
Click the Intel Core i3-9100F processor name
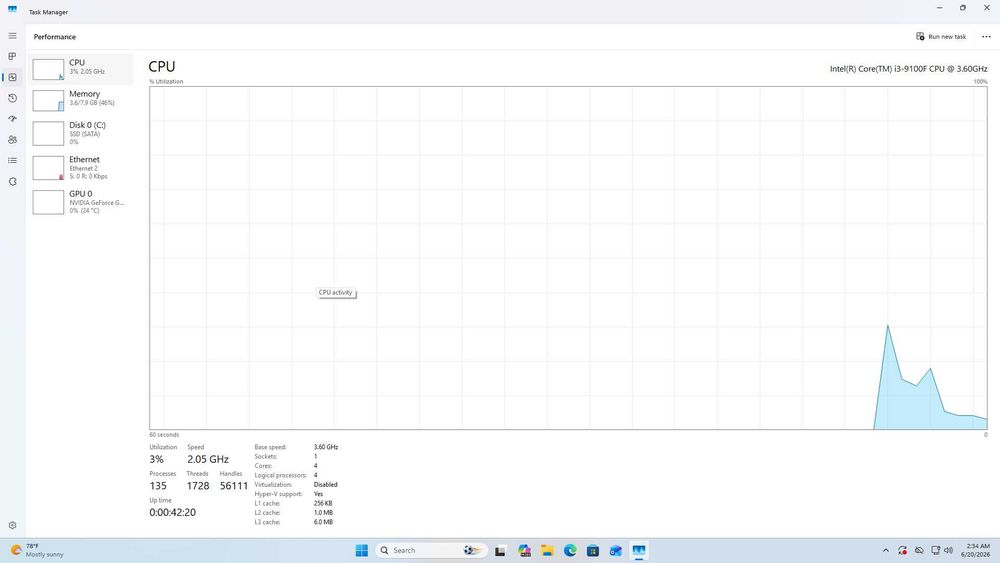[x=908, y=69]
